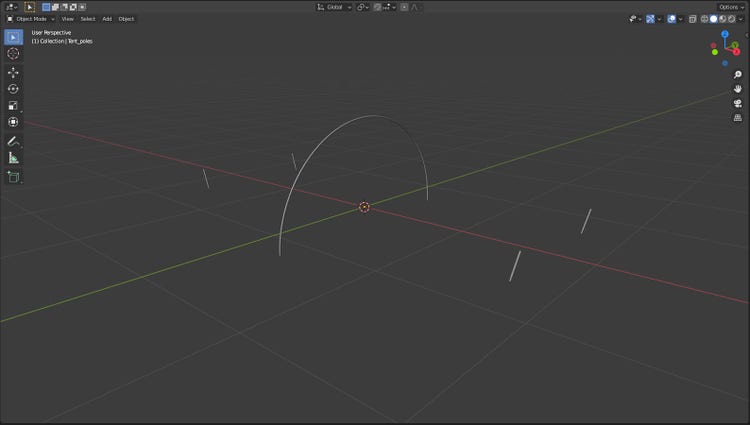Select the Add Cube tool

point(13,177)
